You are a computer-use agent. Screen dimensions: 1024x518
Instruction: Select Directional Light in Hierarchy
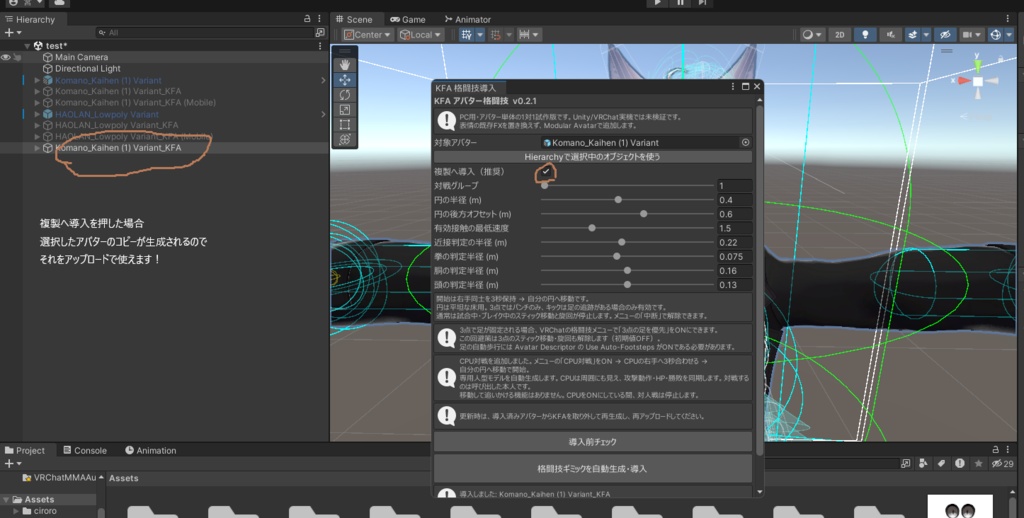pyautogui.click(x=88, y=69)
